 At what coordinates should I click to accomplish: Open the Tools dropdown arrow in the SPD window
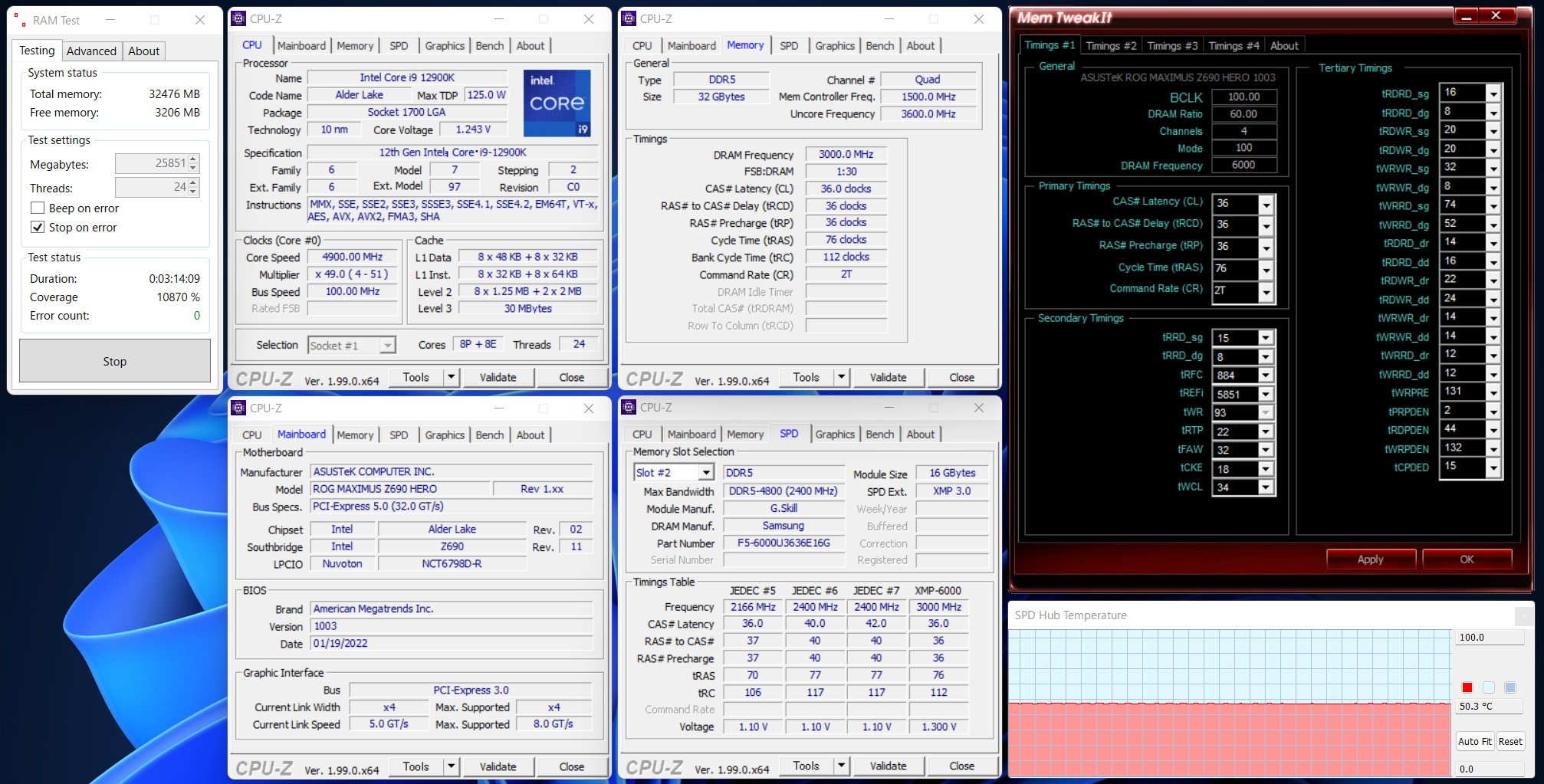point(841,766)
